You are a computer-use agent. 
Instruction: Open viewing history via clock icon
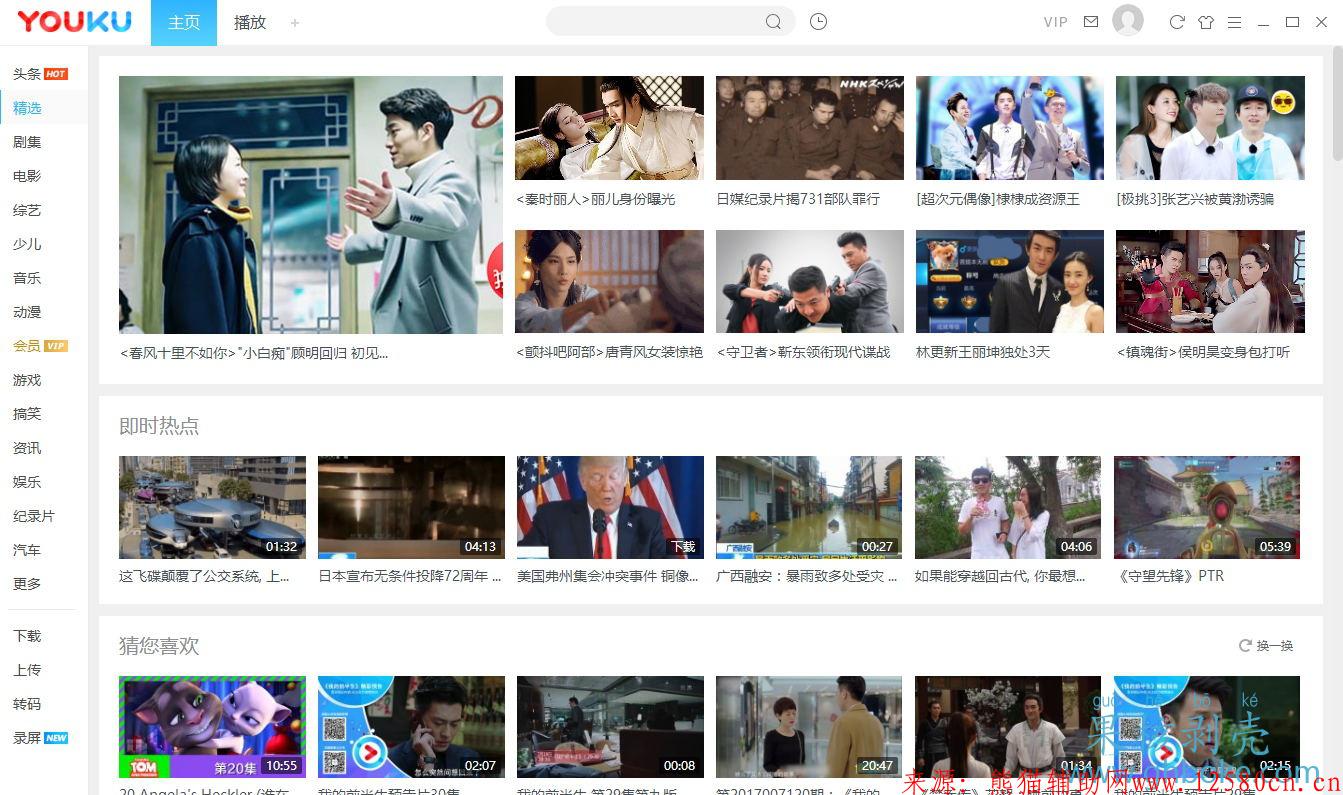pos(818,21)
